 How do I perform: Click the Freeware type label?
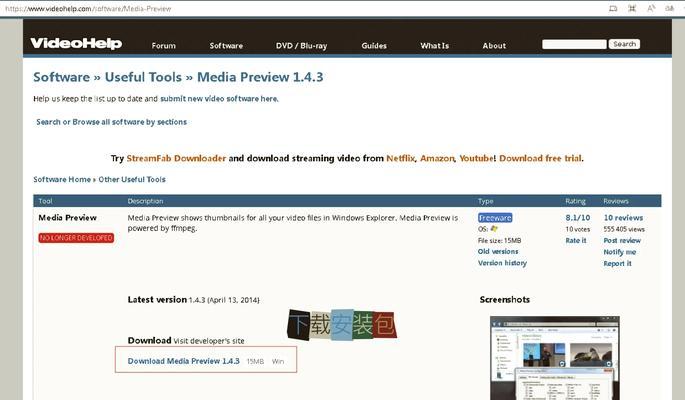[x=495, y=218]
